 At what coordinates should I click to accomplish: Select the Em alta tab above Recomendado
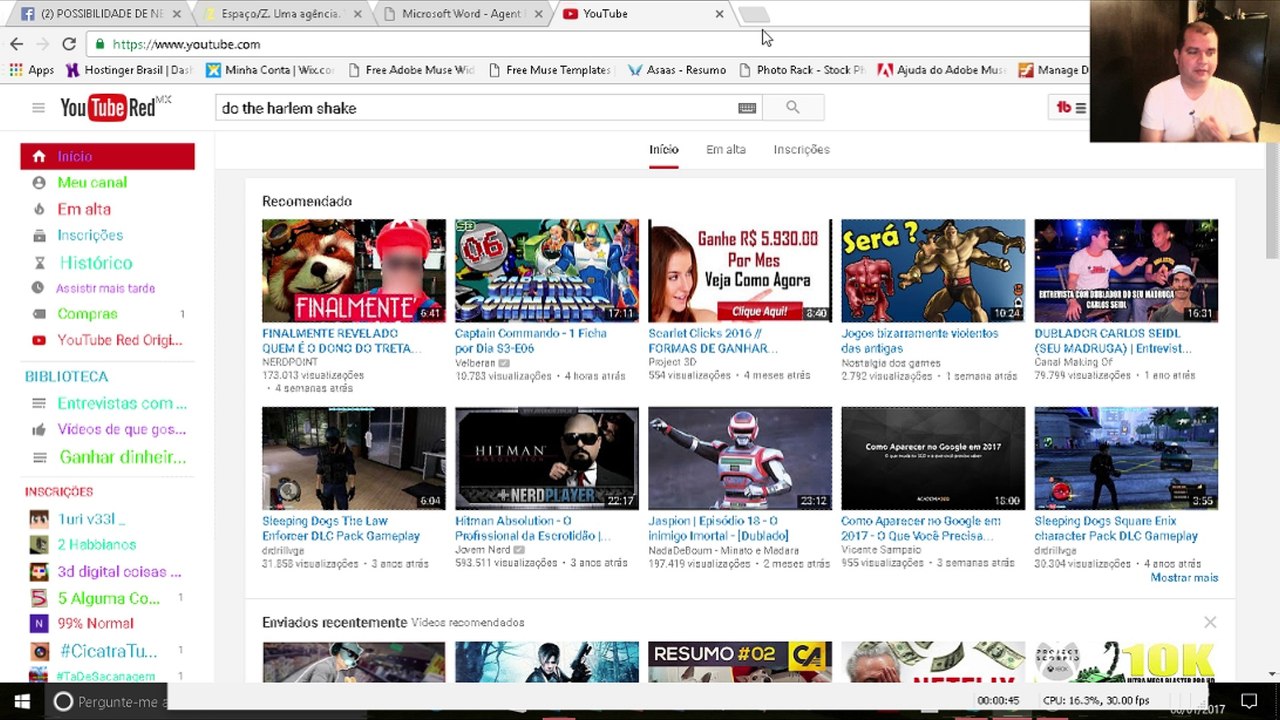pyautogui.click(x=726, y=150)
